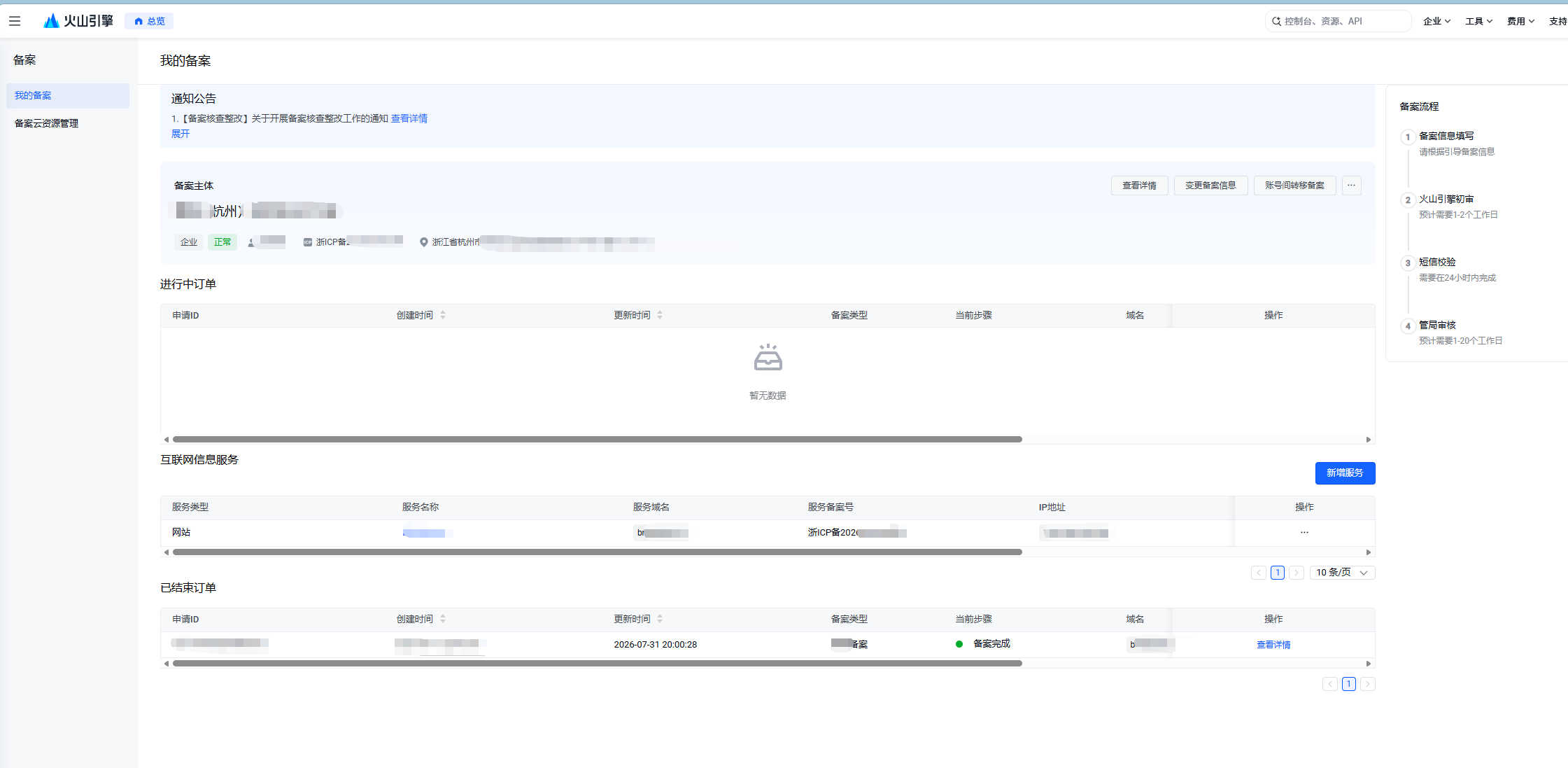This screenshot has width=1568, height=768.
Task: Click the empty-data inbox icon
Action: coord(768,357)
